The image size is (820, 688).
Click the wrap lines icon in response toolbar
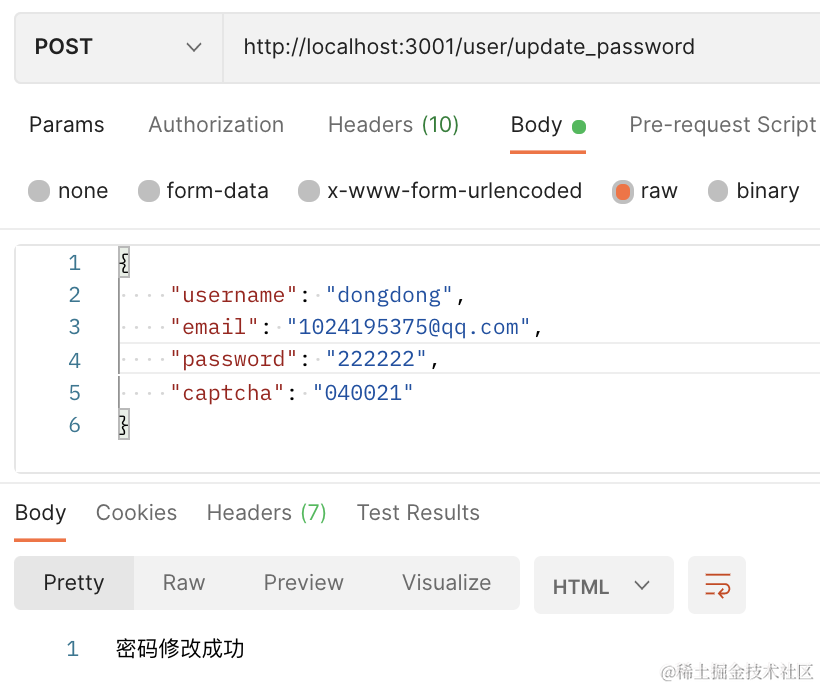click(717, 585)
